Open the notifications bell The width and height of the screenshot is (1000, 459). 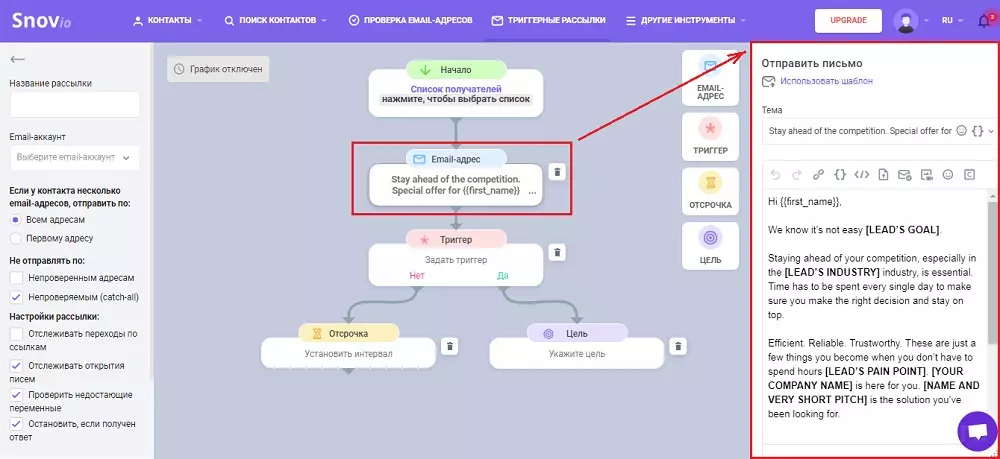pos(984,20)
